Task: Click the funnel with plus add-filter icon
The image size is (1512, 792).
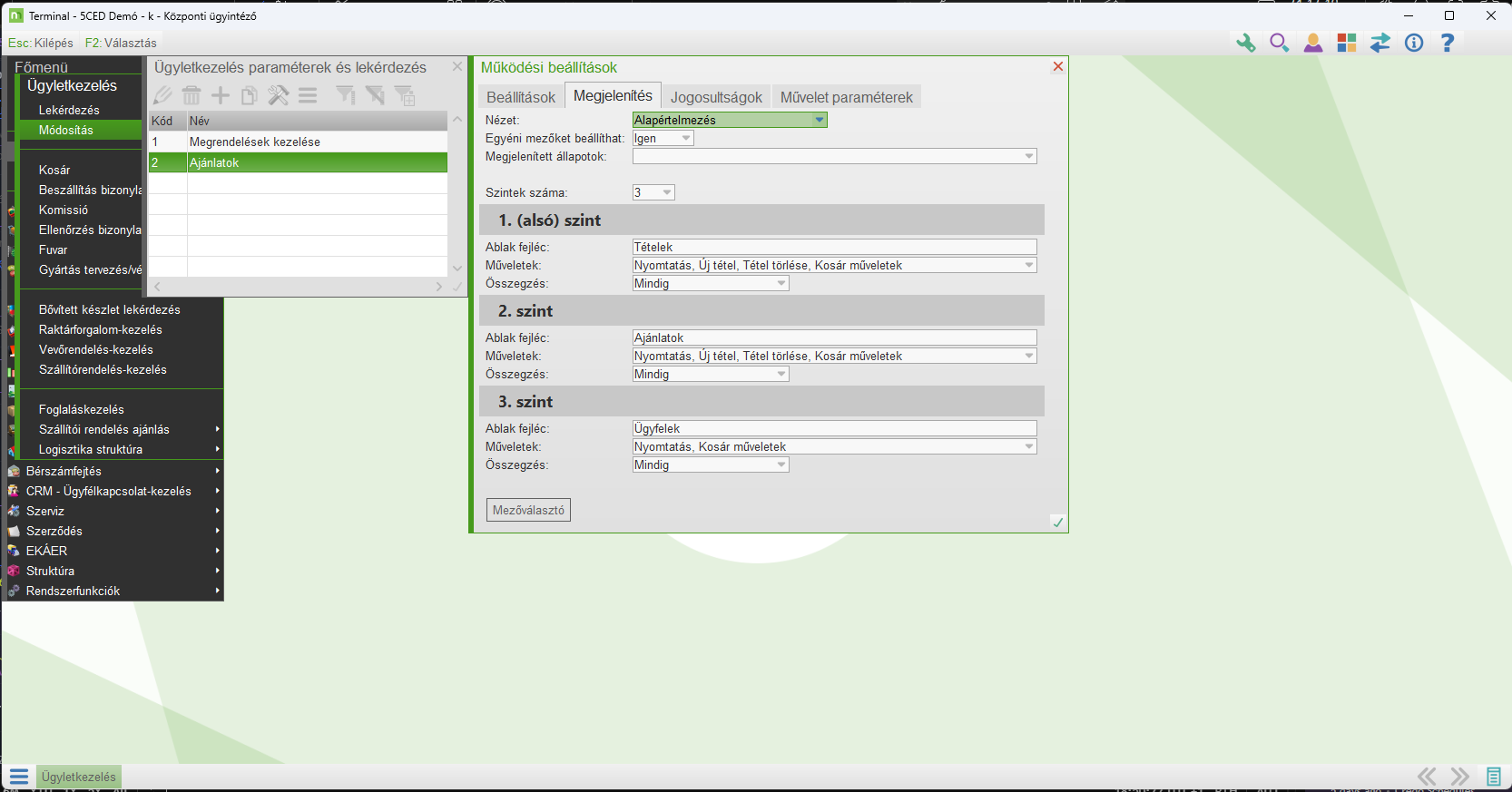Action: coord(405,95)
